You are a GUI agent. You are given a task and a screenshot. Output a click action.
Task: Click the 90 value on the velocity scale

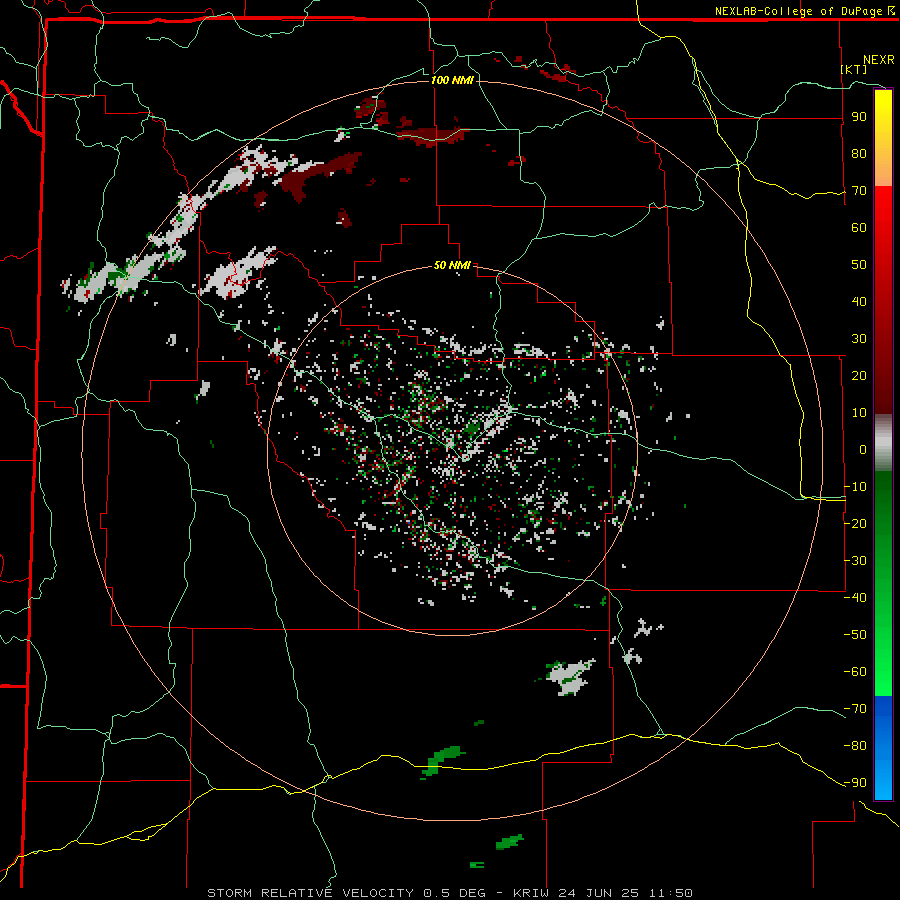pyautogui.click(x=859, y=117)
